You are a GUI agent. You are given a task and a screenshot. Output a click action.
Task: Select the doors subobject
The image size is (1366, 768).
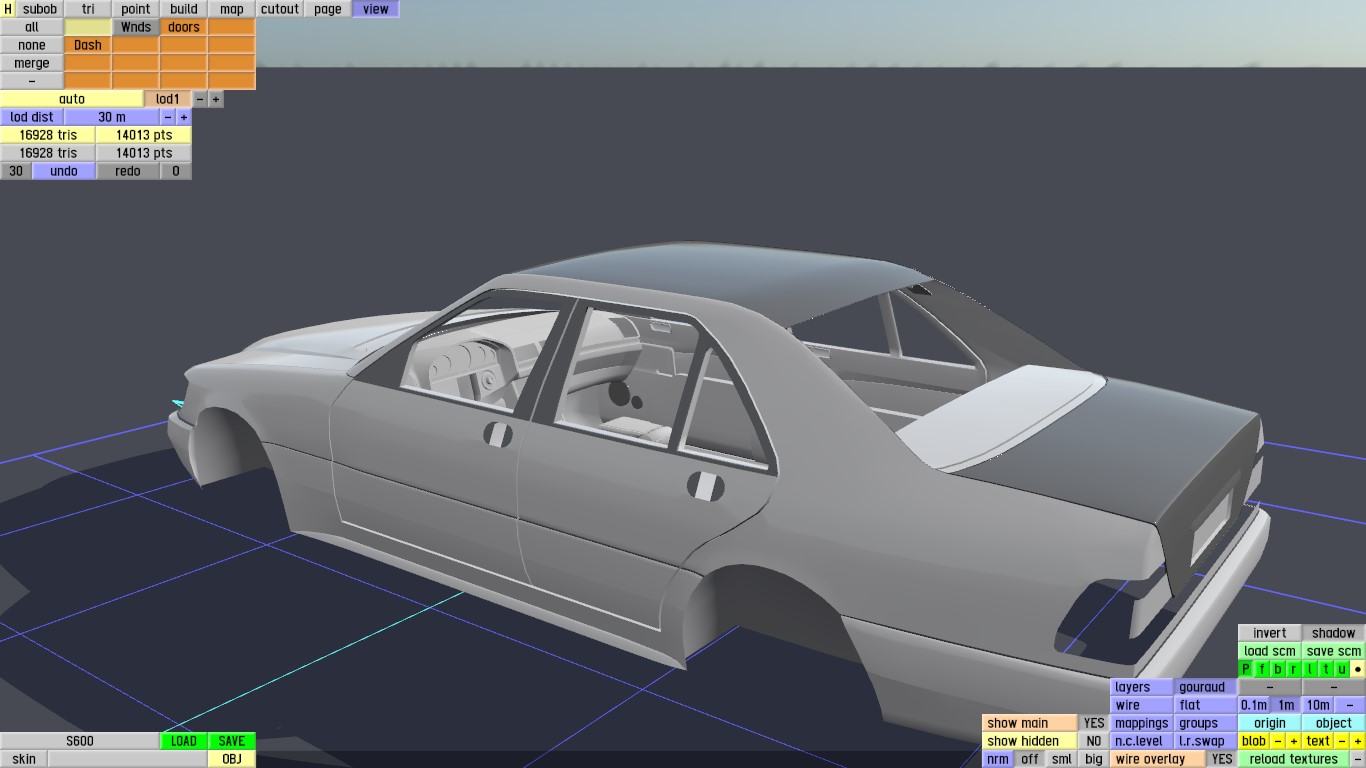tap(184, 27)
